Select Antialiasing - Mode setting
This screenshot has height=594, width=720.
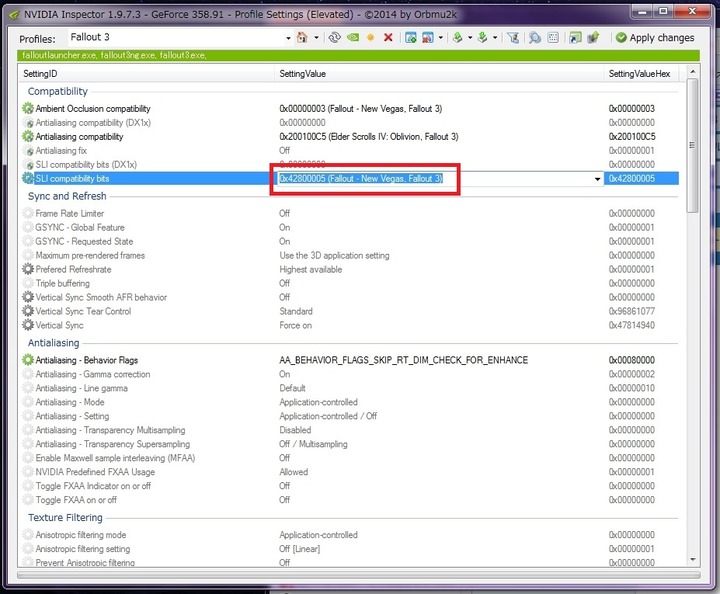pos(349,402)
